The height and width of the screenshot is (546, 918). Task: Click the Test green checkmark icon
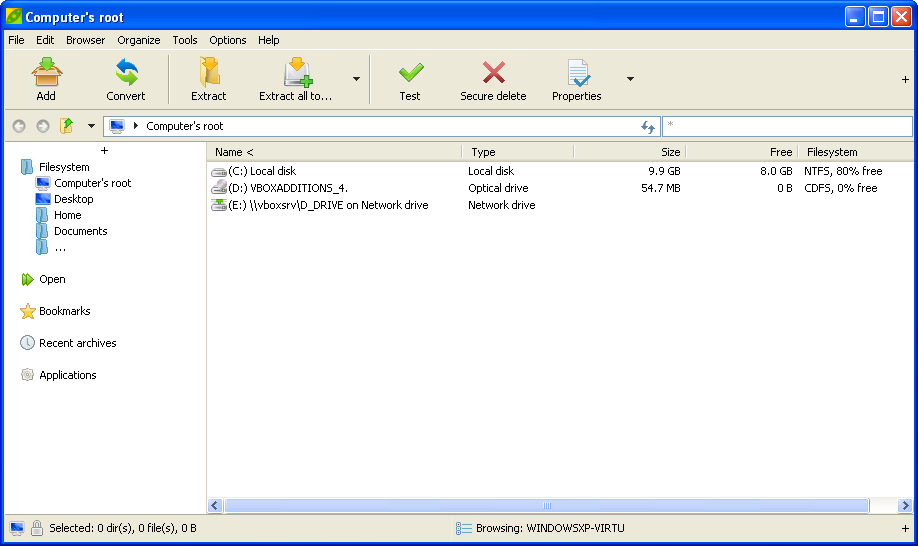(x=411, y=73)
